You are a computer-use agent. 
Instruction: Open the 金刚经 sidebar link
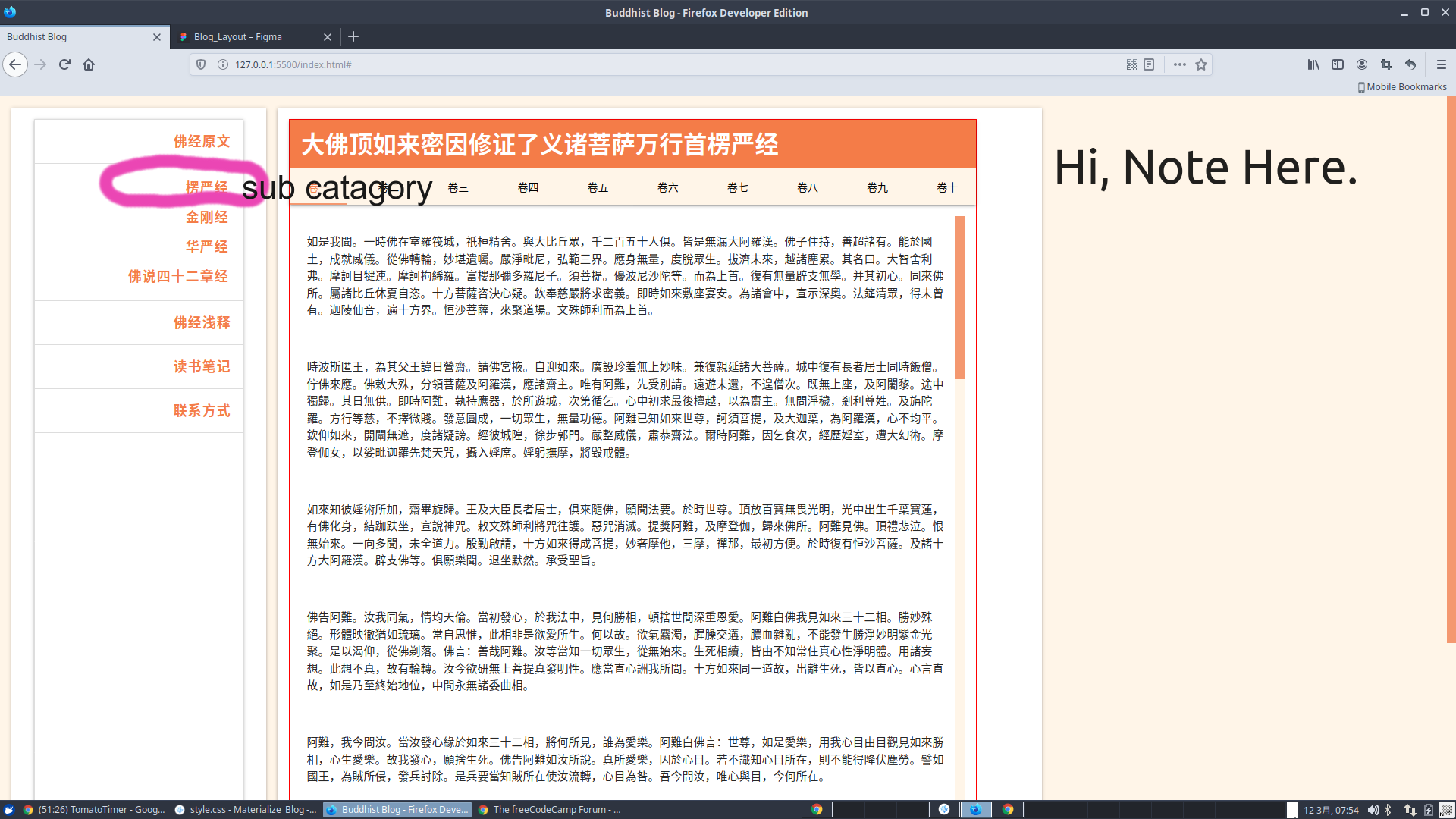tap(206, 217)
